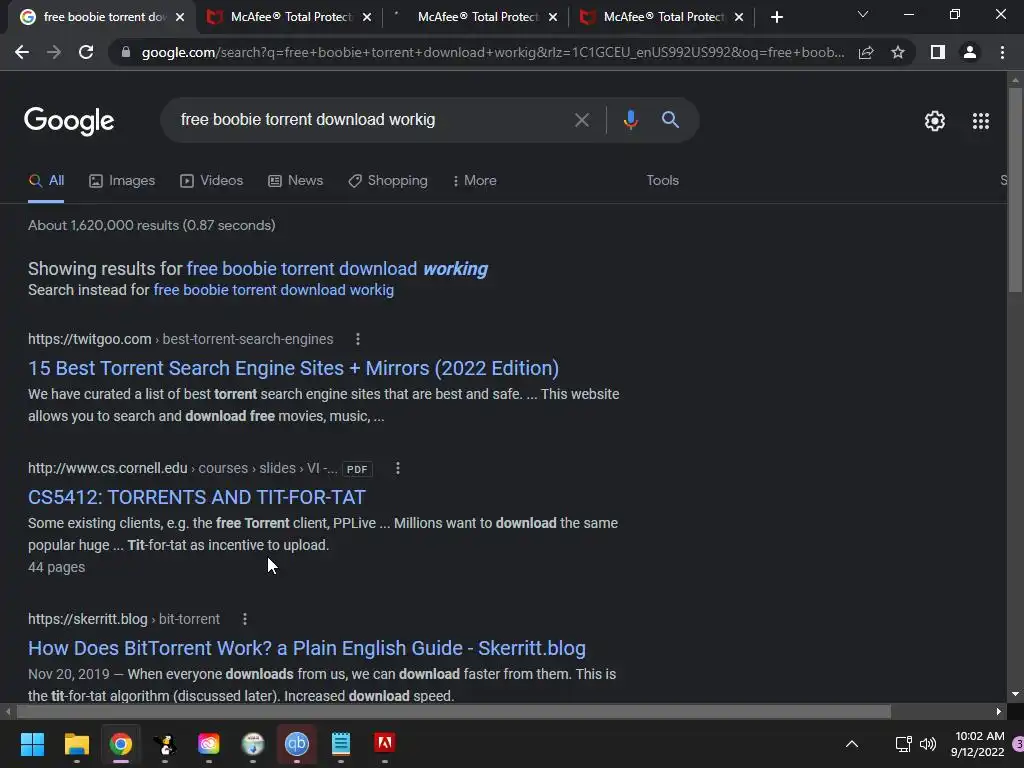This screenshot has height=768, width=1024.
Task: Open 'CS5412: TORRENTS AND TIT-FOR-TAT' result
Action: point(197,498)
